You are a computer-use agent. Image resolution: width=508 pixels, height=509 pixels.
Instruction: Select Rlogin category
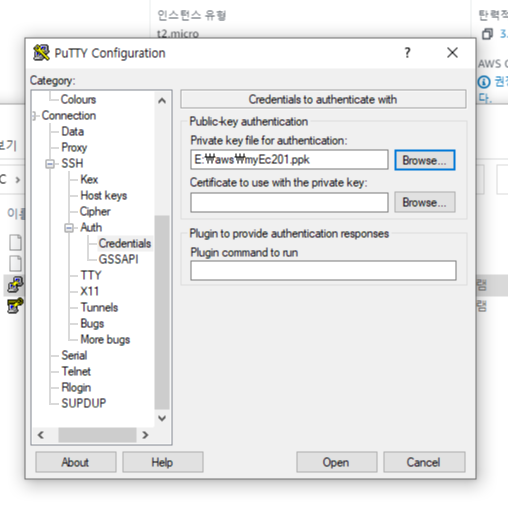click(x=76, y=387)
